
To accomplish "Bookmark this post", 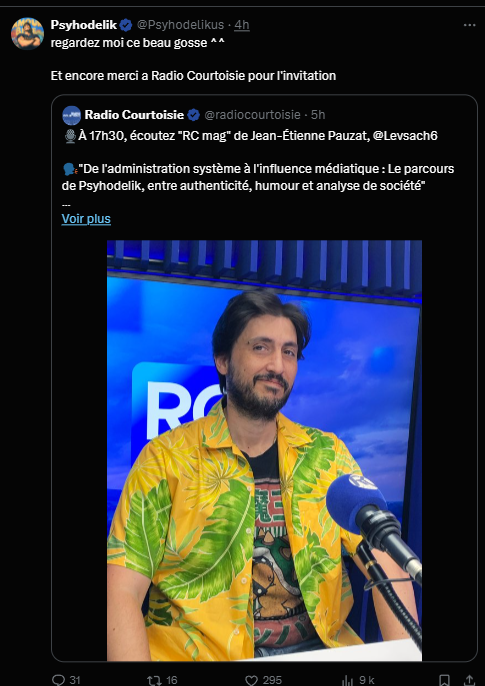I will pos(444,680).
